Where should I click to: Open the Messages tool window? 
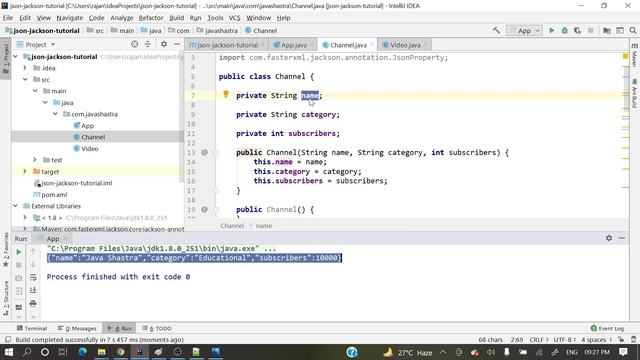tap(77, 328)
